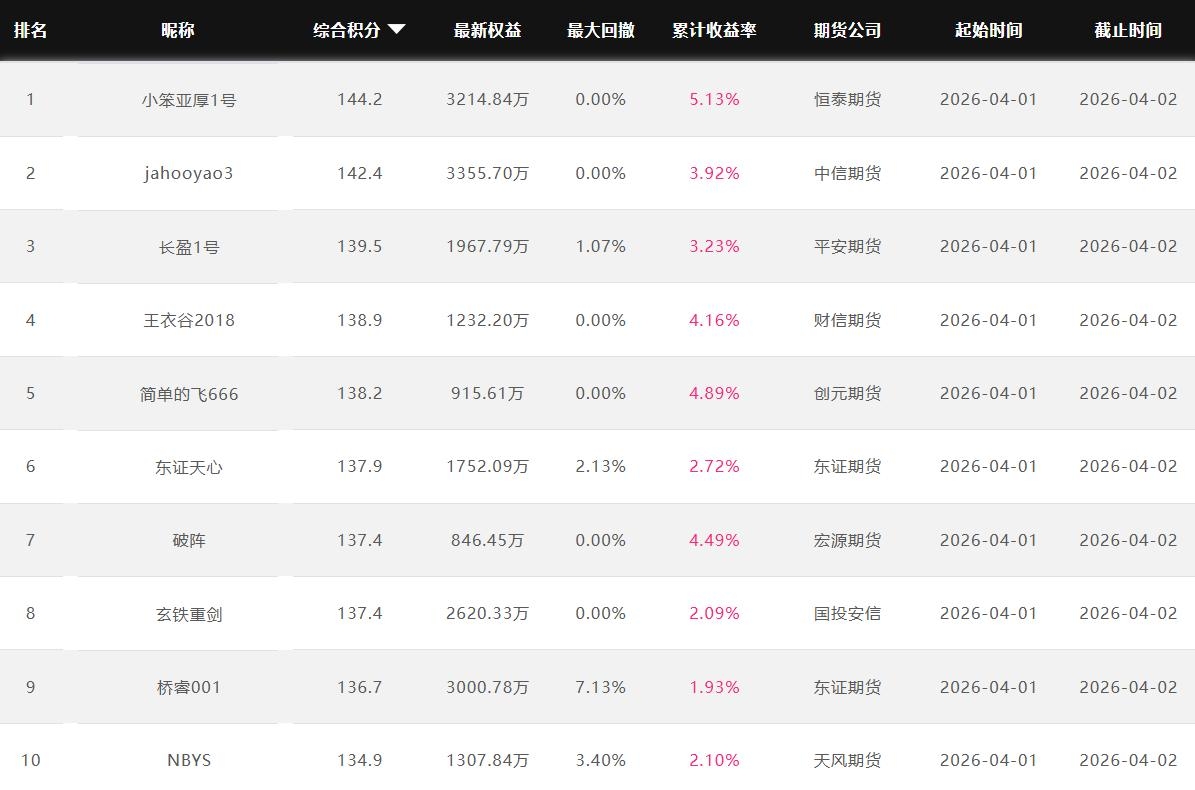Image resolution: width=1195 pixels, height=790 pixels.
Task: Open the NBYS trader entry
Action: pyautogui.click(x=188, y=760)
